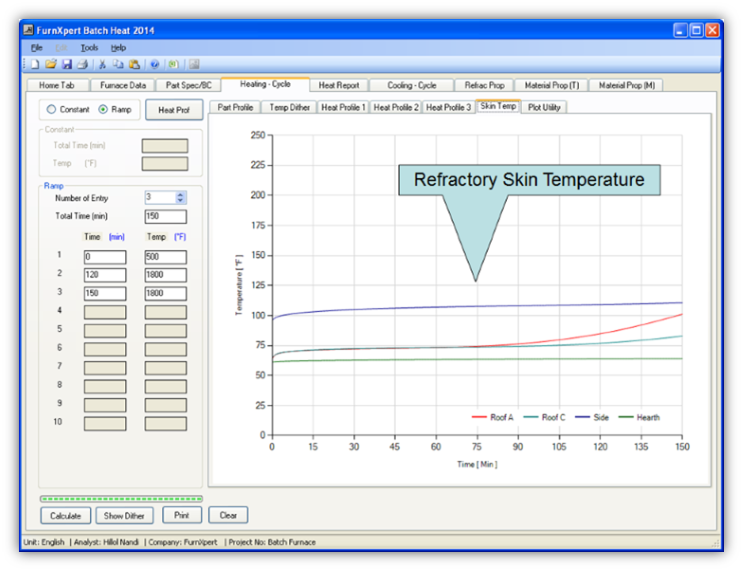
Task: Click 'Company: FurnXpert' in status bar
Action: pos(183,542)
